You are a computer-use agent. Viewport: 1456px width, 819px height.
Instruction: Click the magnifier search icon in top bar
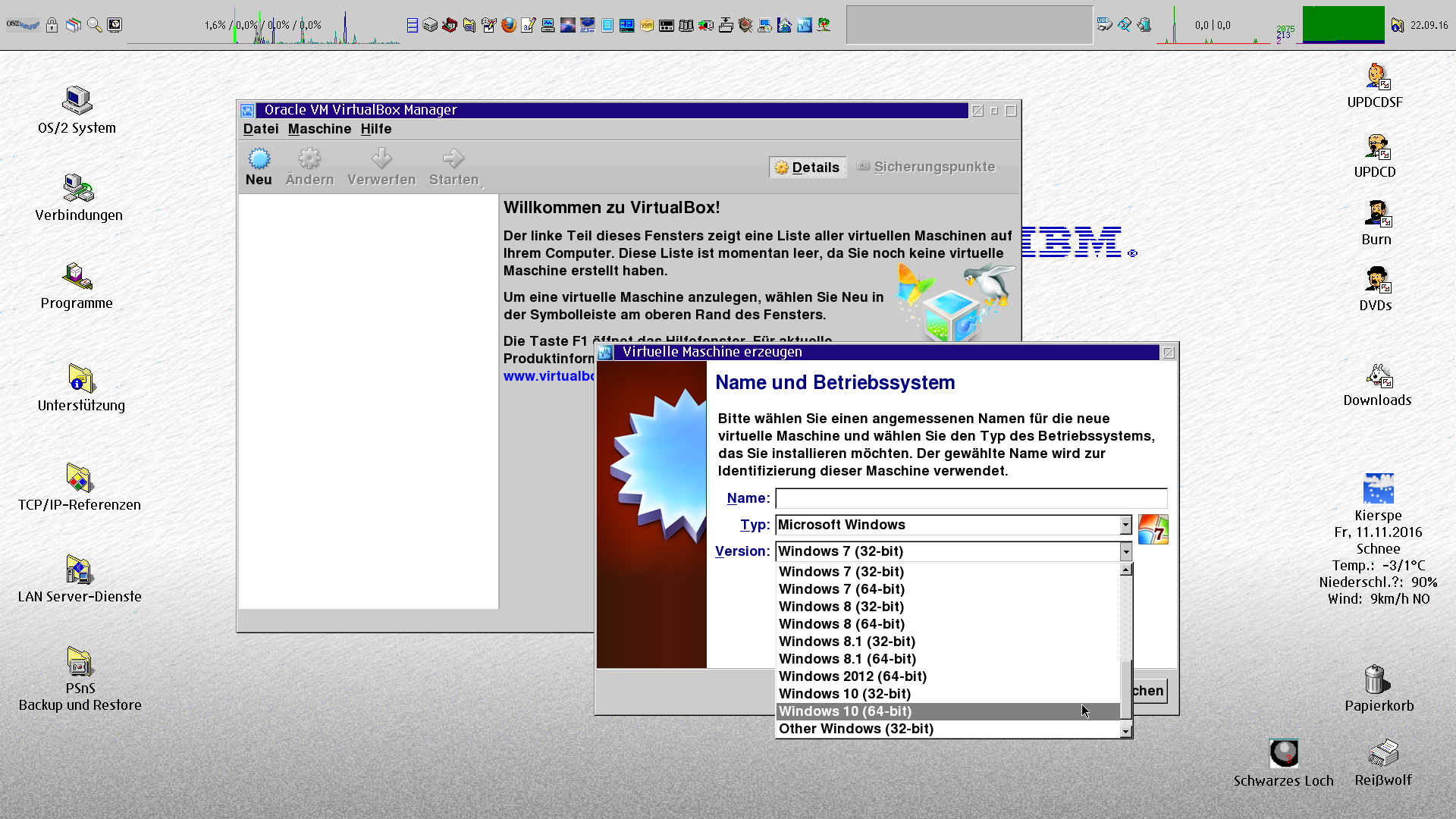(x=94, y=25)
